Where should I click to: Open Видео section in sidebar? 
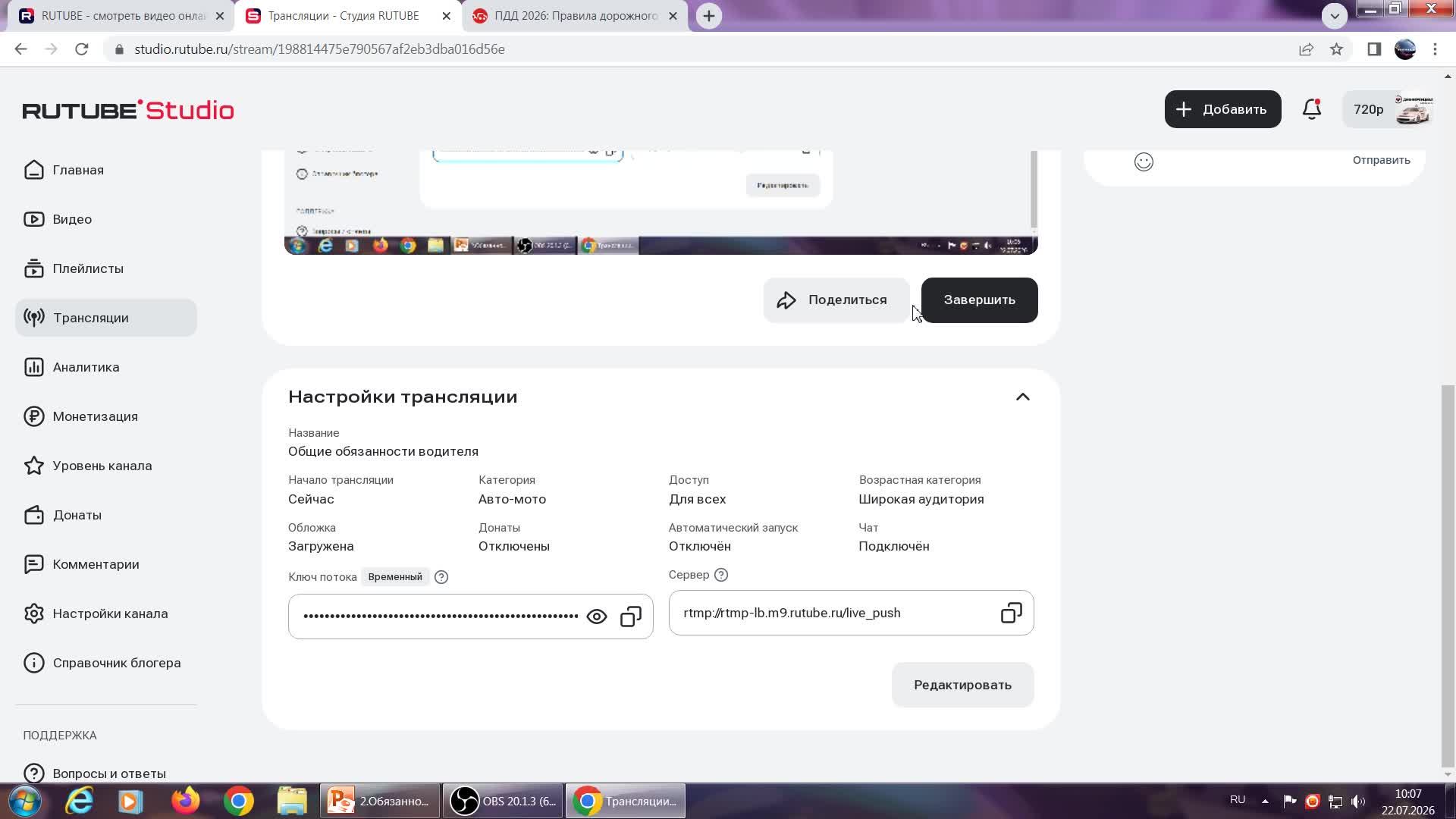[x=106, y=219]
